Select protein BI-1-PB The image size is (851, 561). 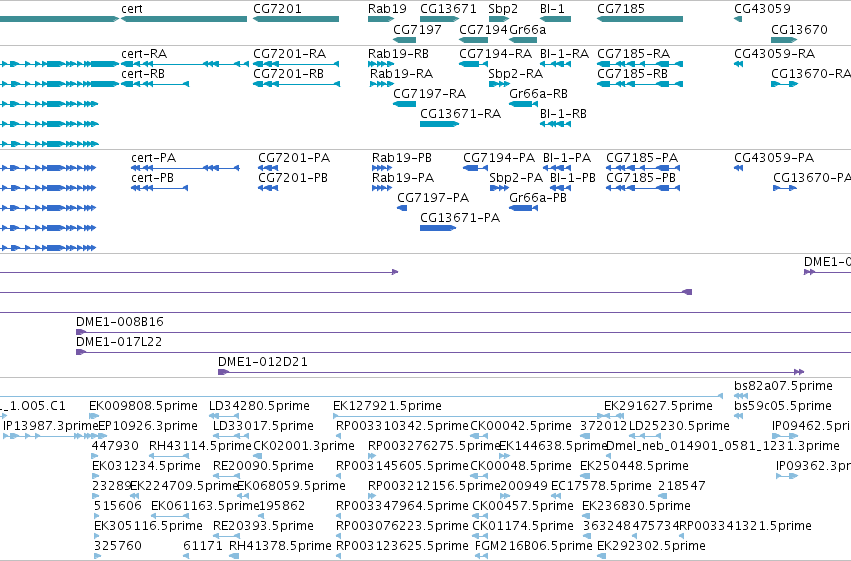coord(573,178)
